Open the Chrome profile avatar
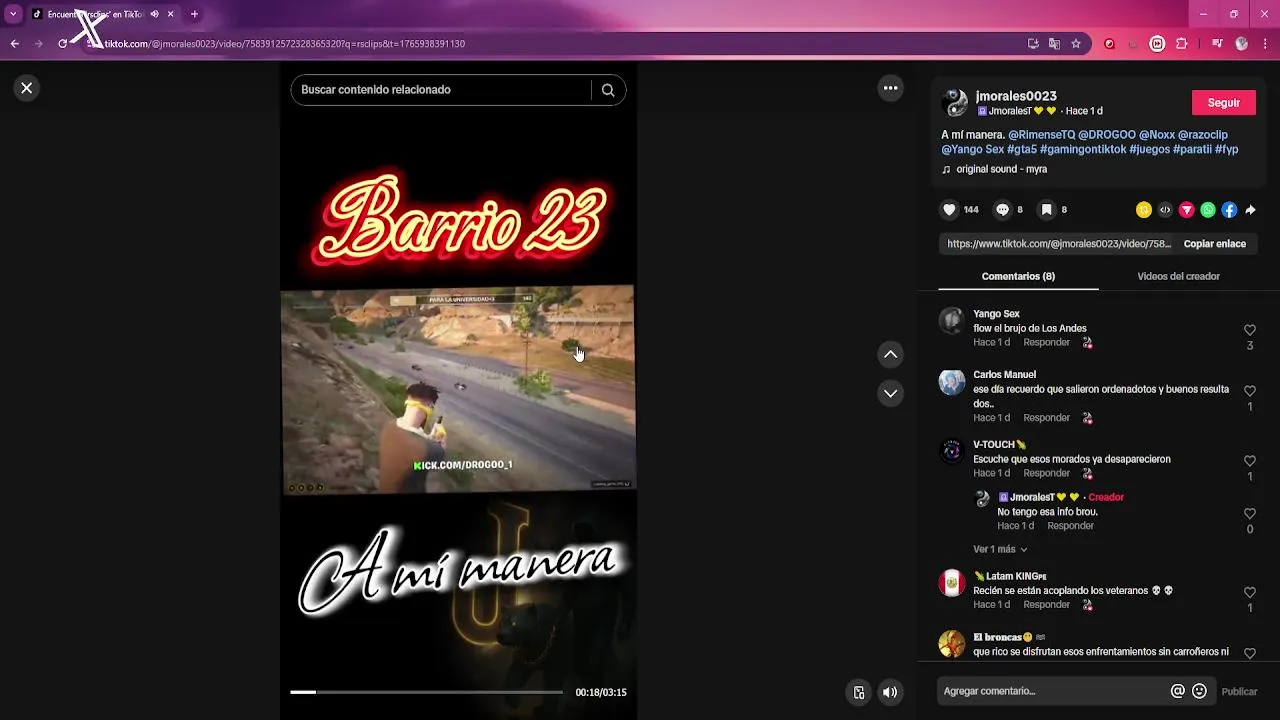1280x720 pixels. tap(1241, 44)
